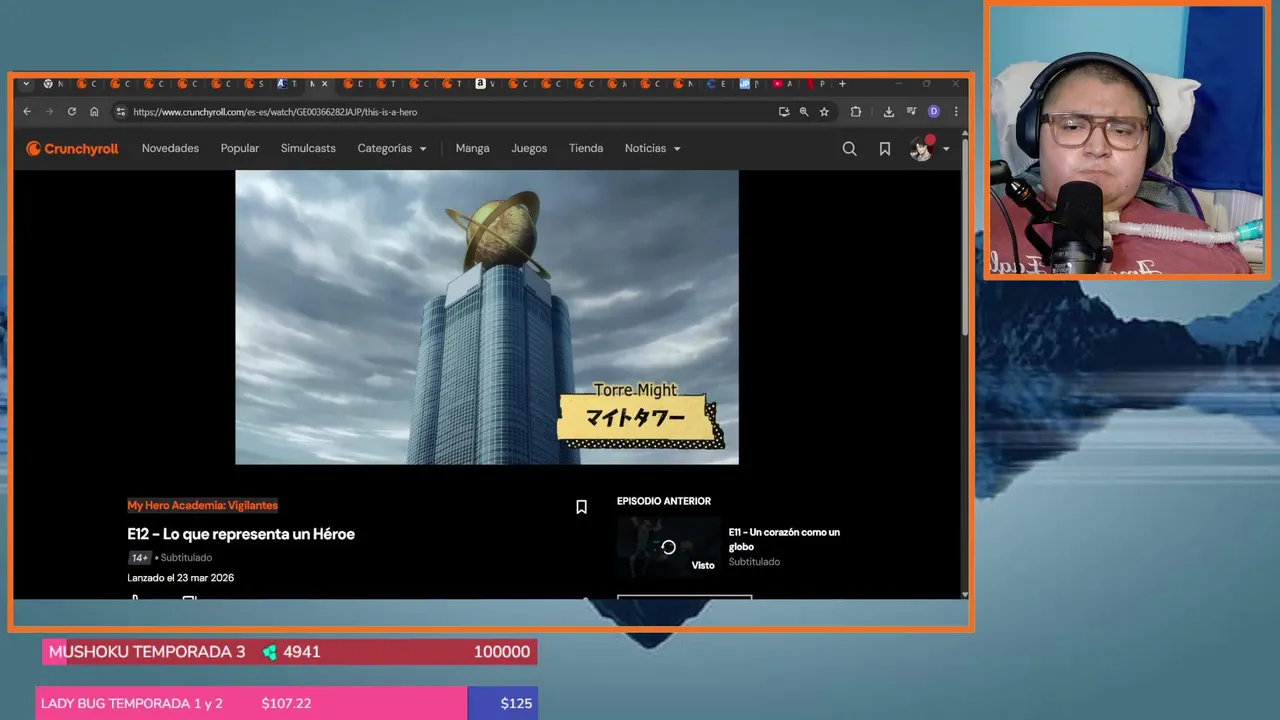This screenshot has width=1280, height=720.
Task: Click the EPISODIO ANTERIOR heading
Action: [664, 501]
